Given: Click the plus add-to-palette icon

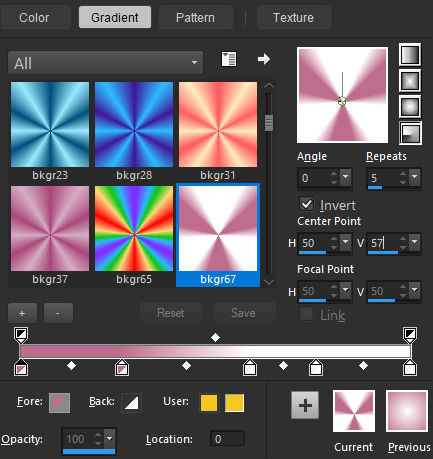Looking at the screenshot, I should coord(305,405).
